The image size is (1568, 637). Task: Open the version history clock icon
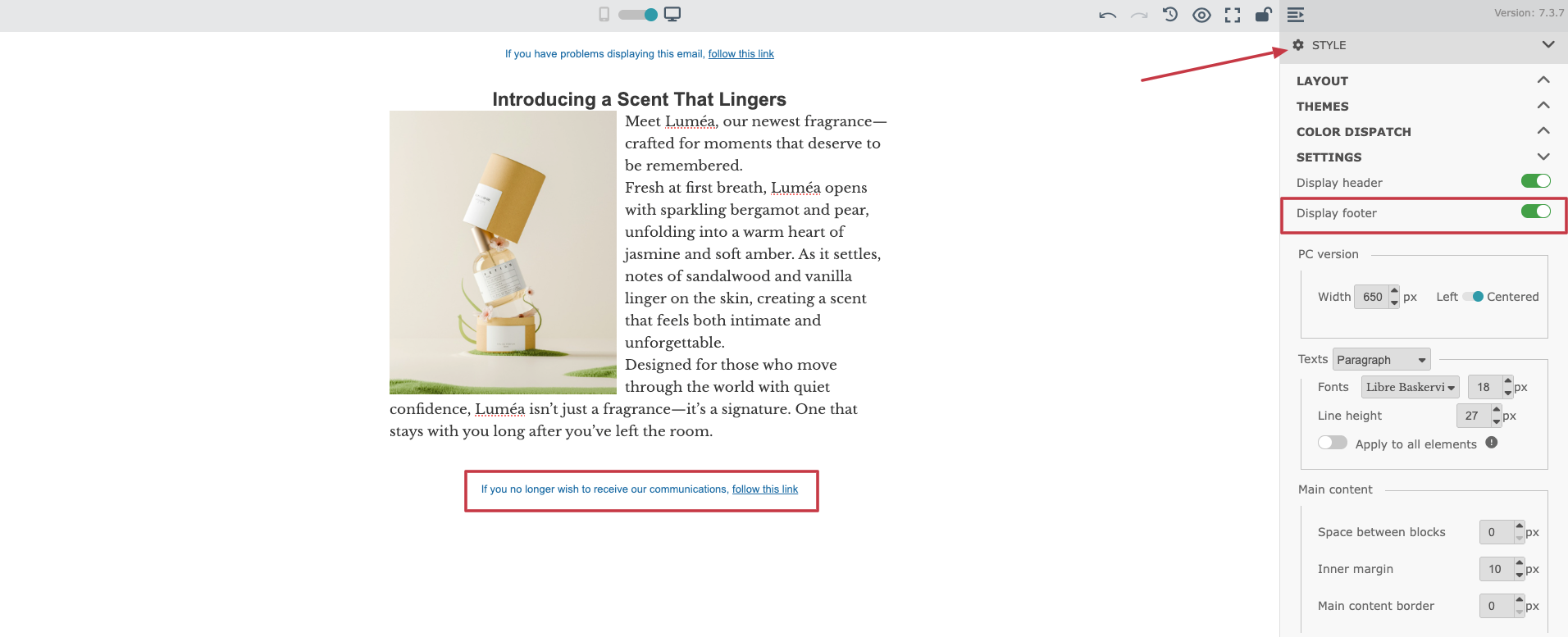(x=1170, y=15)
